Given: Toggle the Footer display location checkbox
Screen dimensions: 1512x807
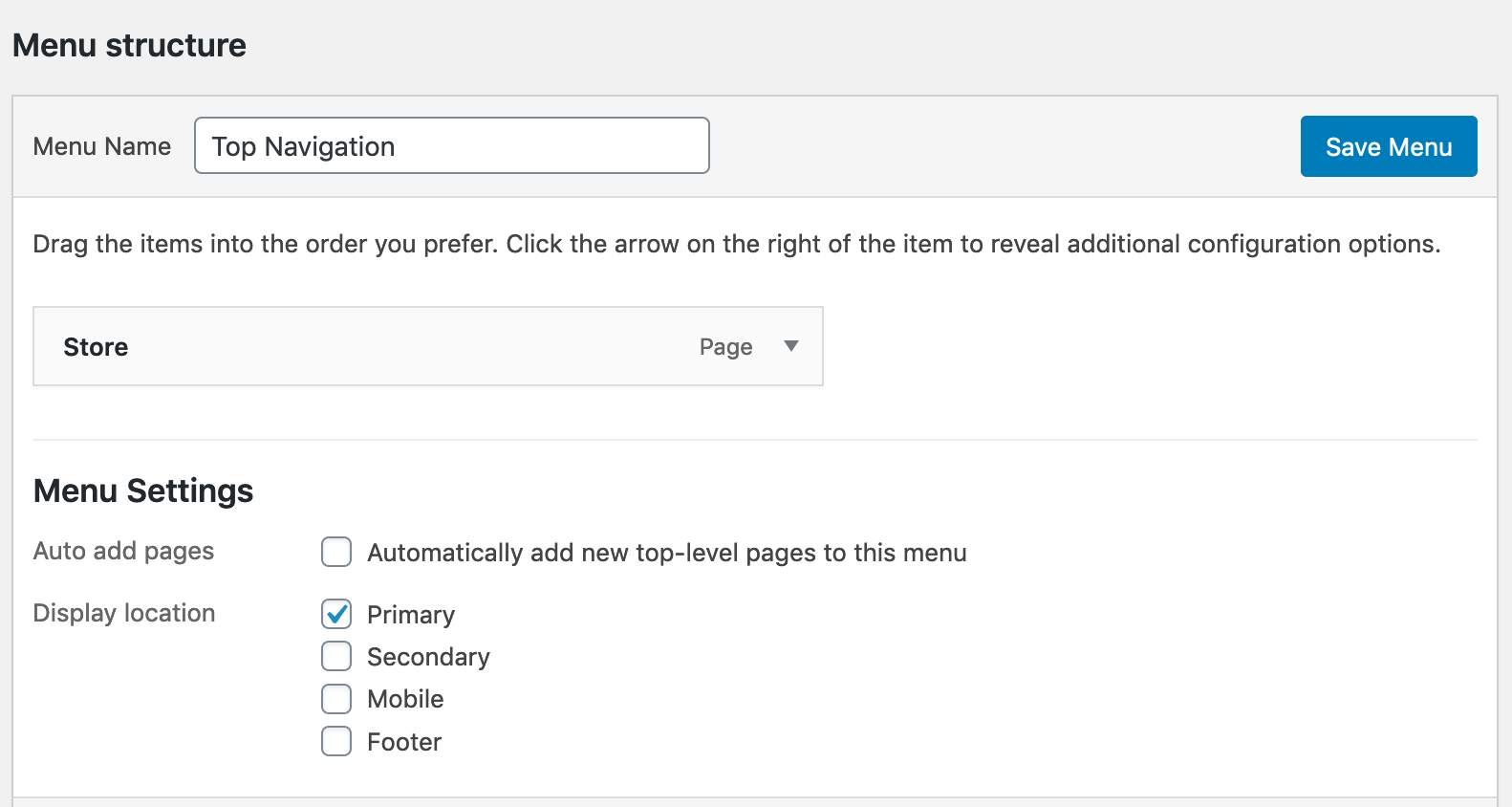Looking at the screenshot, I should point(336,741).
